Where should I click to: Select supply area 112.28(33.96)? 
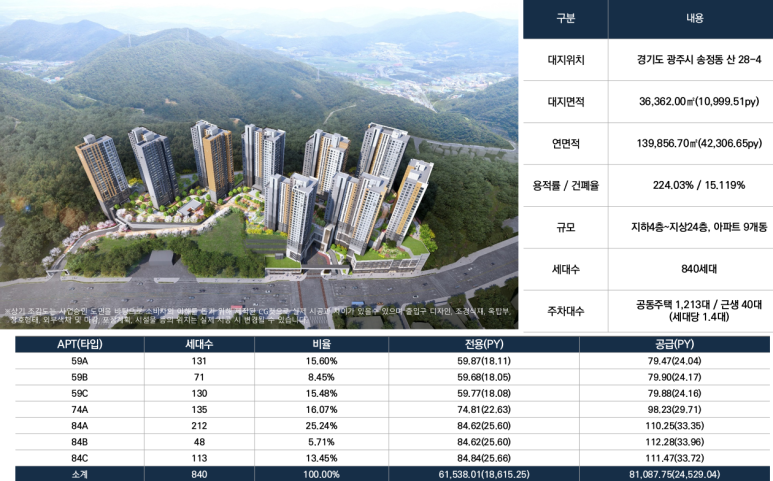(674, 442)
